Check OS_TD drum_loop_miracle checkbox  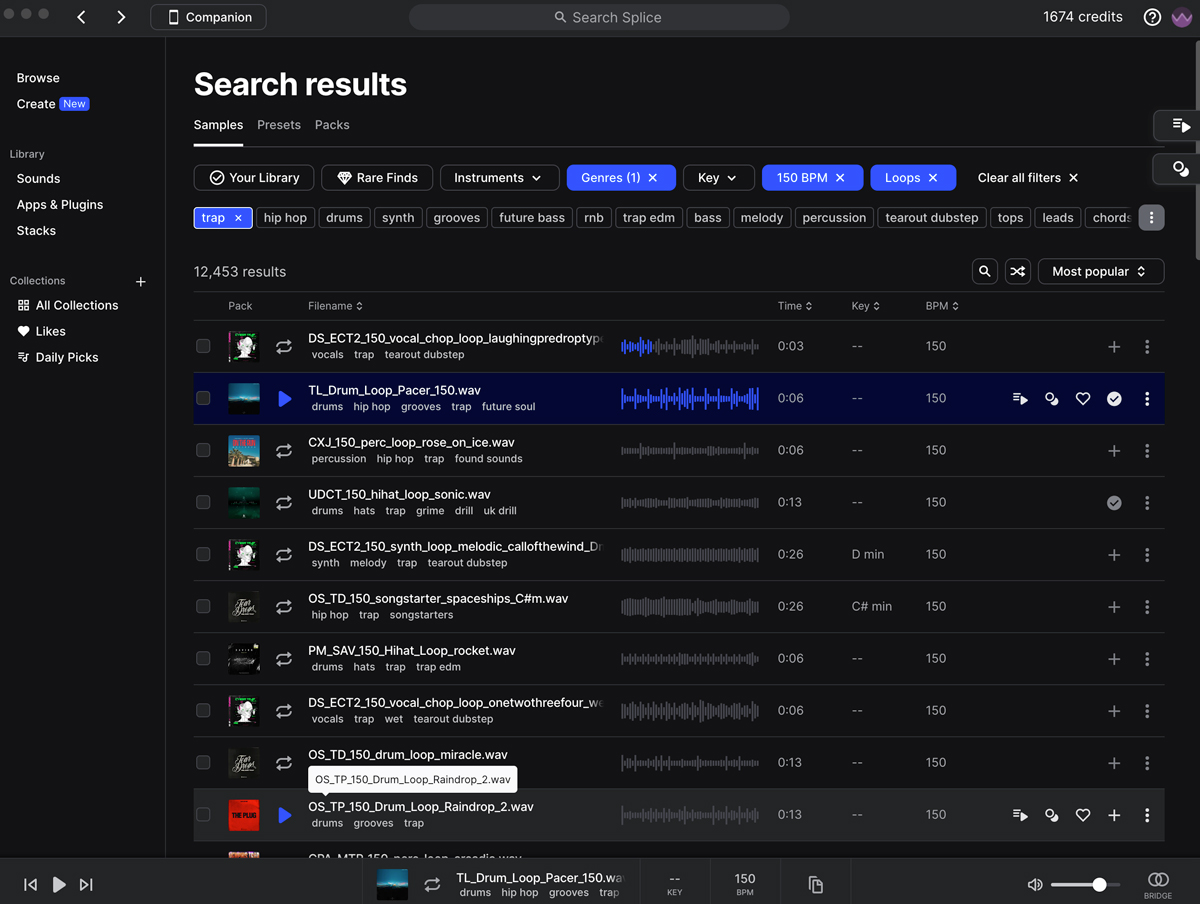coord(203,762)
